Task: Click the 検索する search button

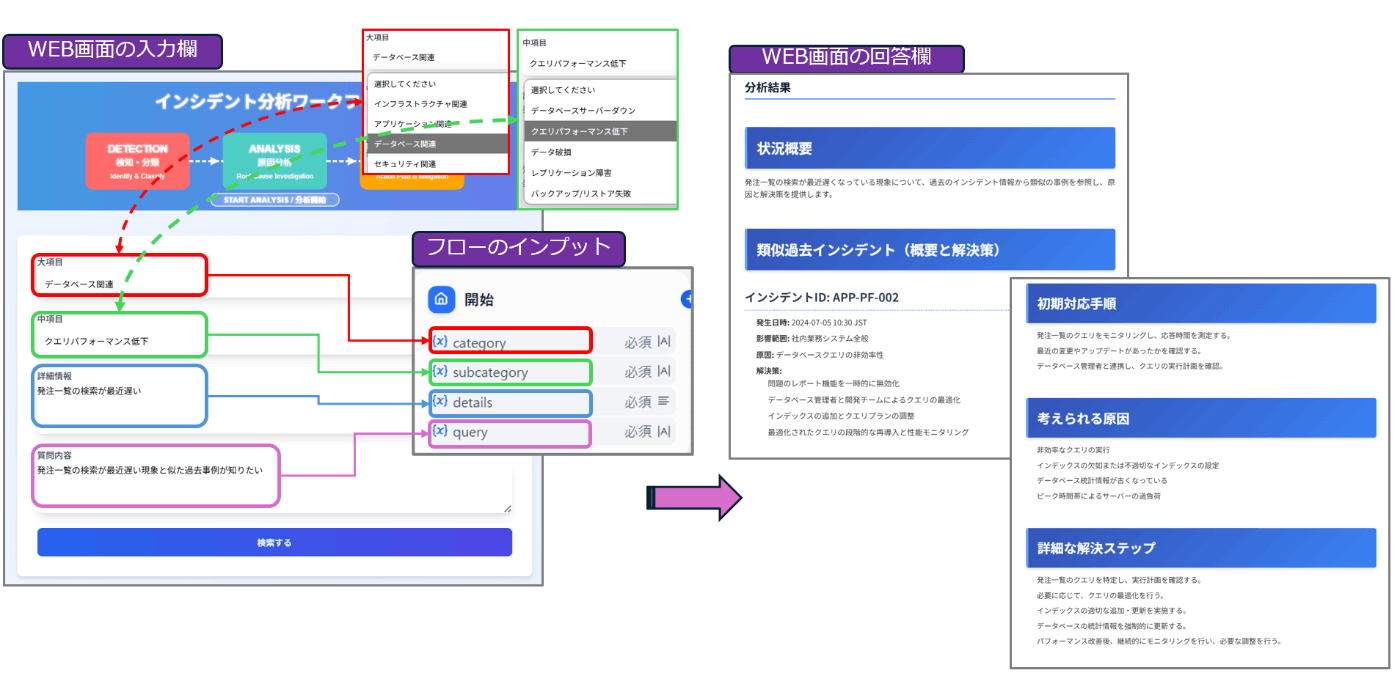Action: click(x=274, y=542)
